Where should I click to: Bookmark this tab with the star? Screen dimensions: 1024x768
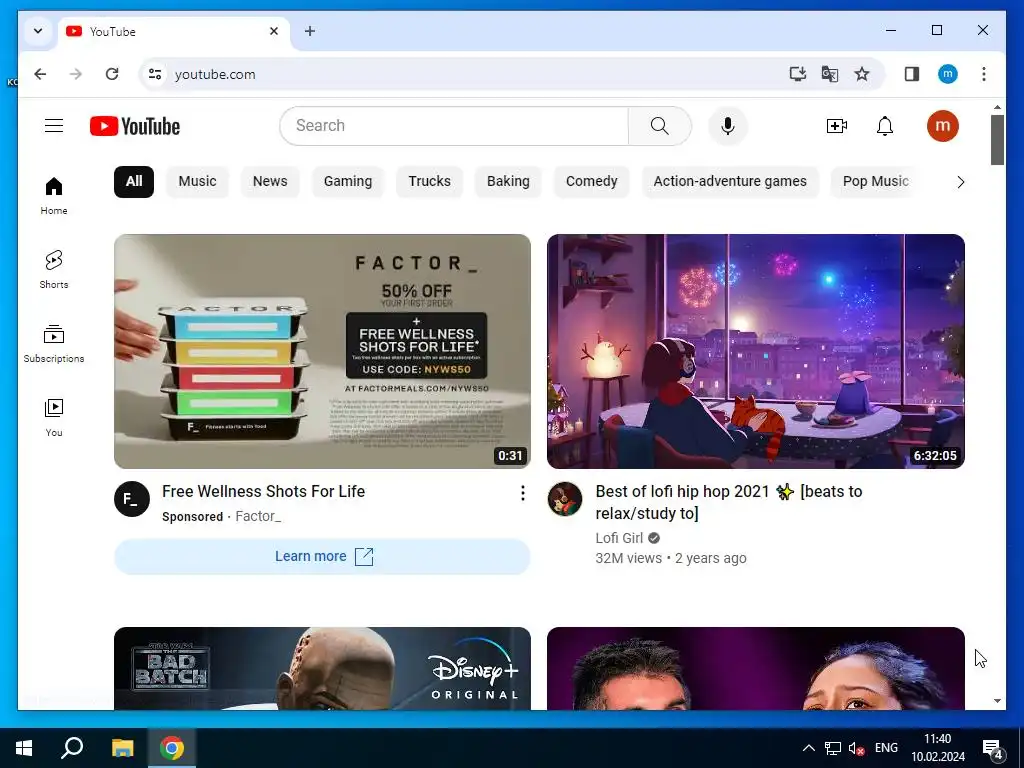[862, 74]
